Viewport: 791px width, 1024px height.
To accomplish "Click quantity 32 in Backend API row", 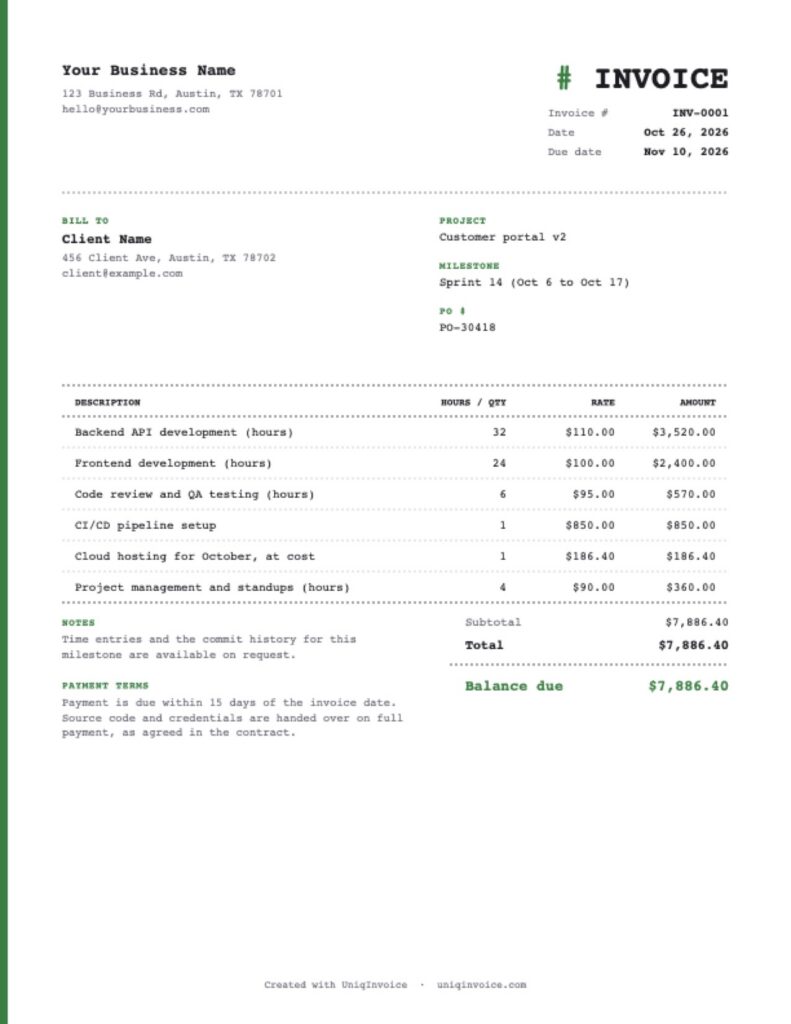I will [499, 432].
